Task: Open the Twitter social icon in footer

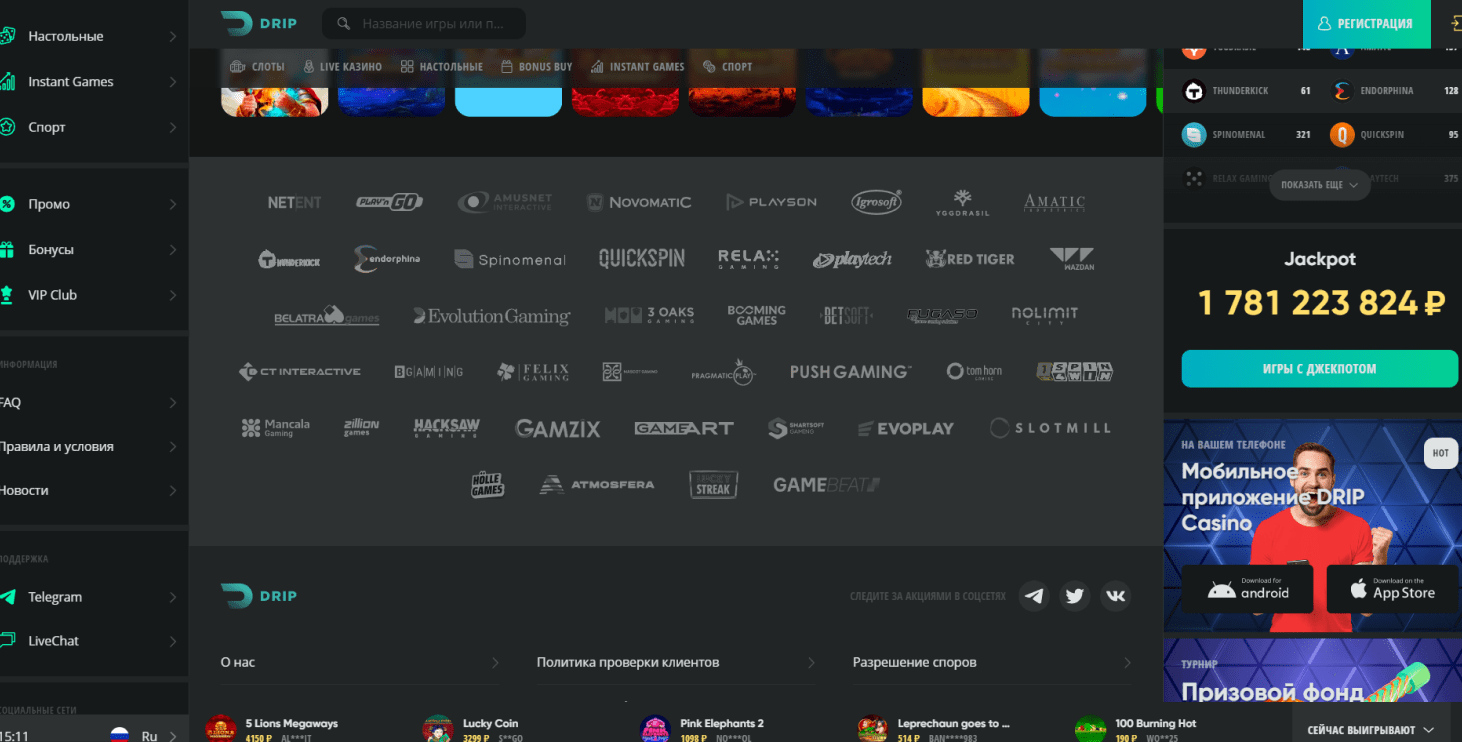Action: 1075,596
